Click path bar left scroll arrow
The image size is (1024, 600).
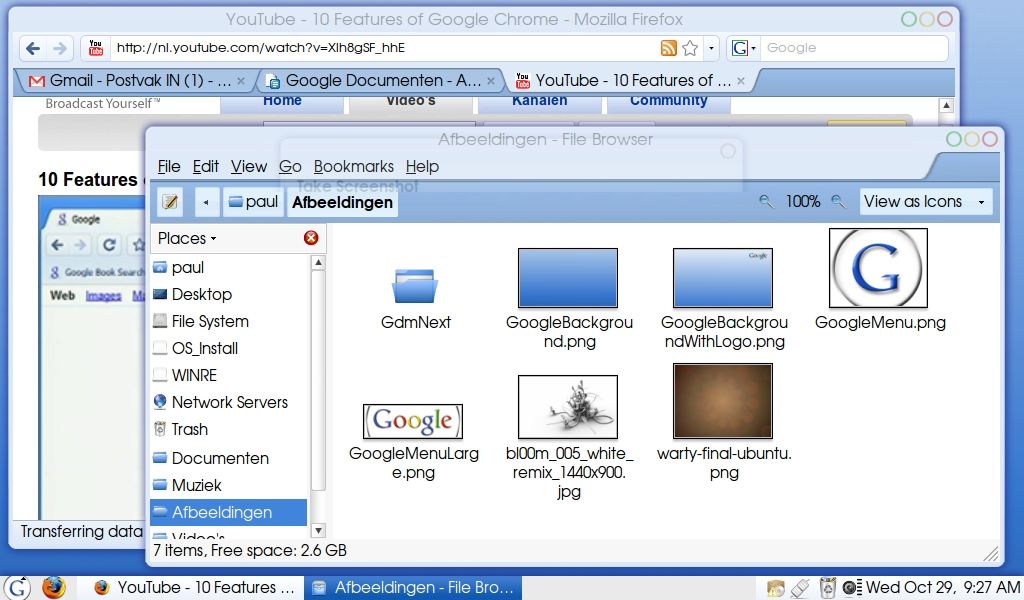coord(206,202)
